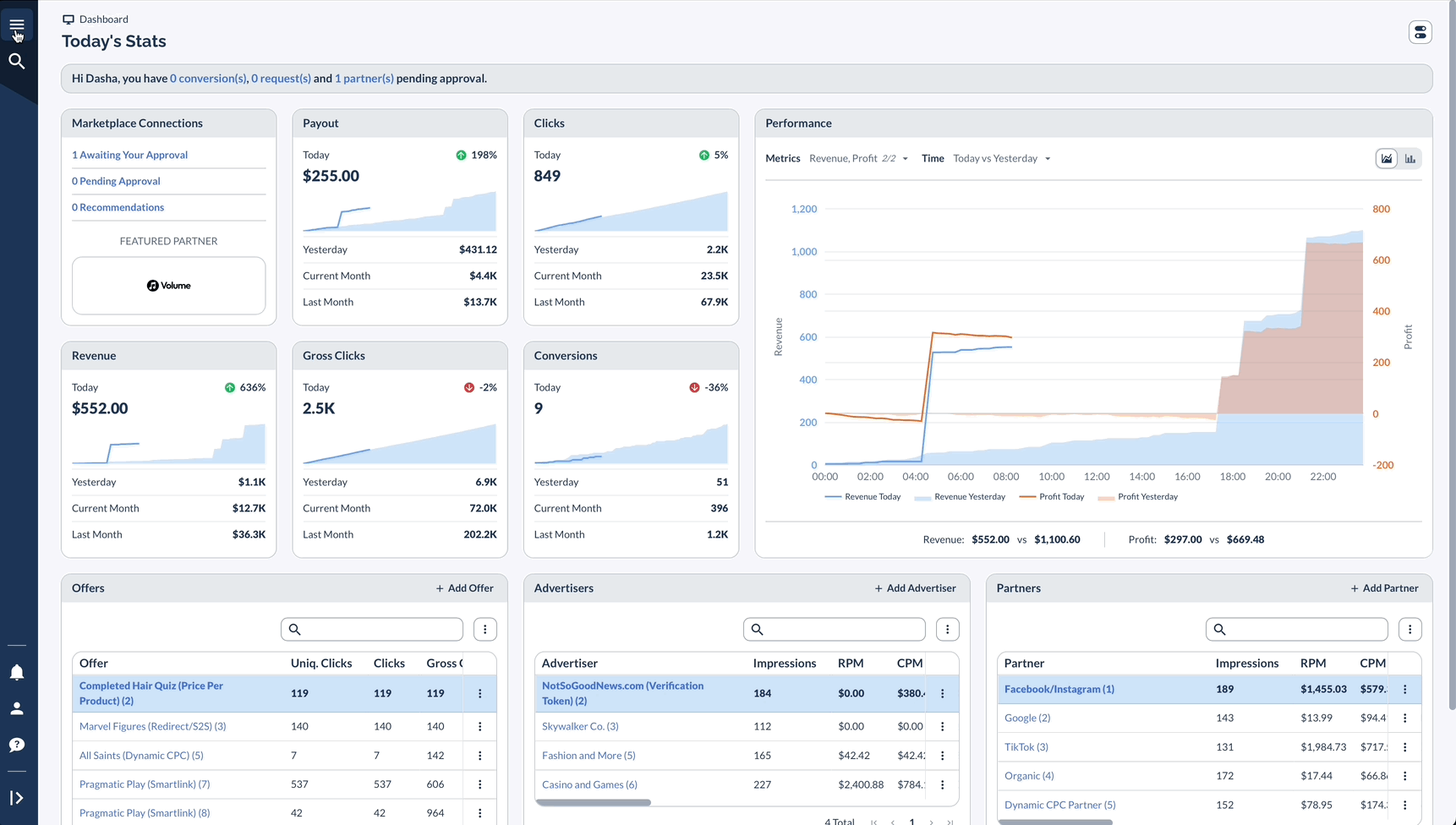Image resolution: width=1456 pixels, height=825 pixels.
Task: Open the sidebar hamburger menu
Action: (17, 24)
